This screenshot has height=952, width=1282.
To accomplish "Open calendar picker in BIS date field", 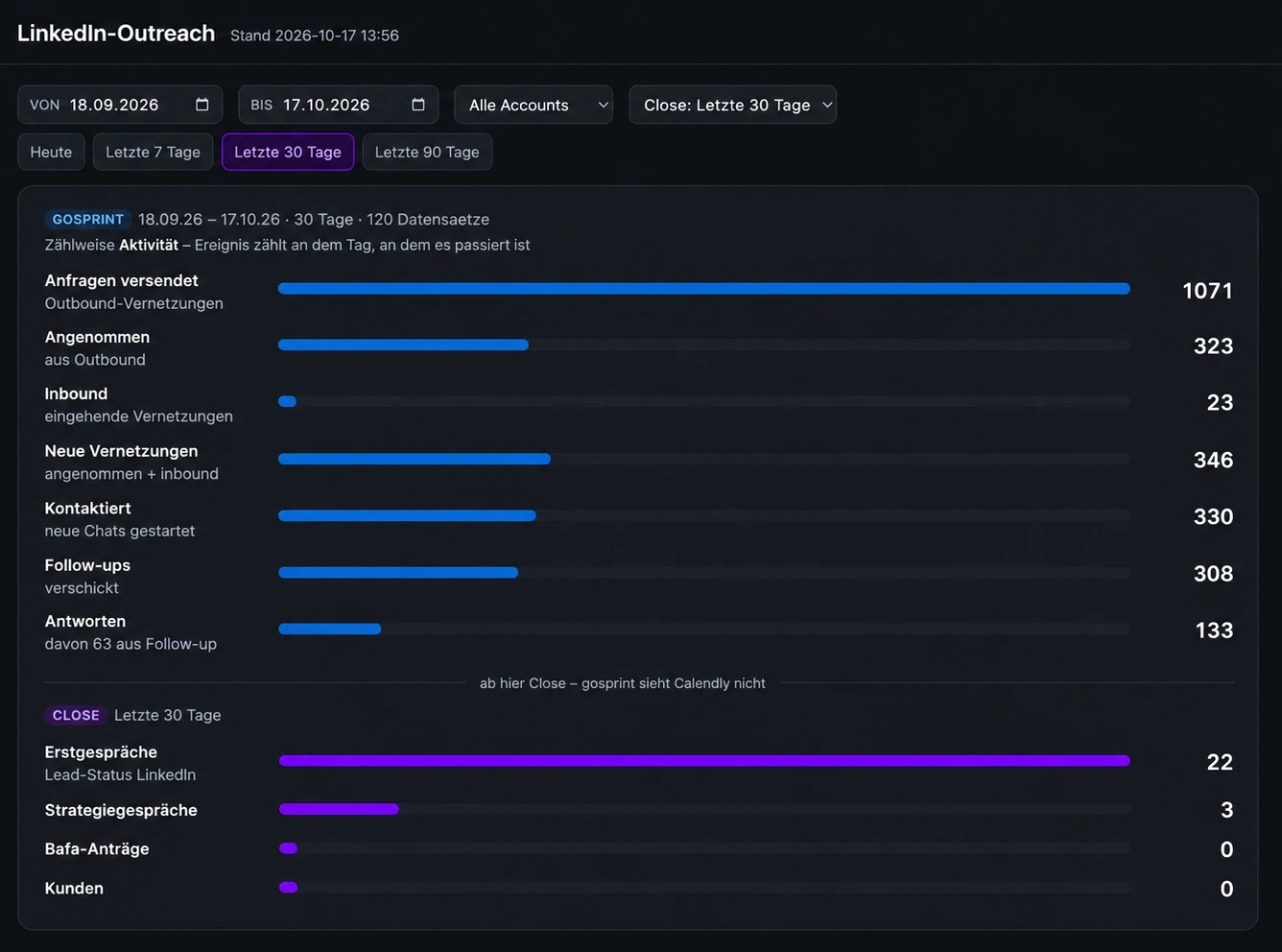I will [x=417, y=105].
